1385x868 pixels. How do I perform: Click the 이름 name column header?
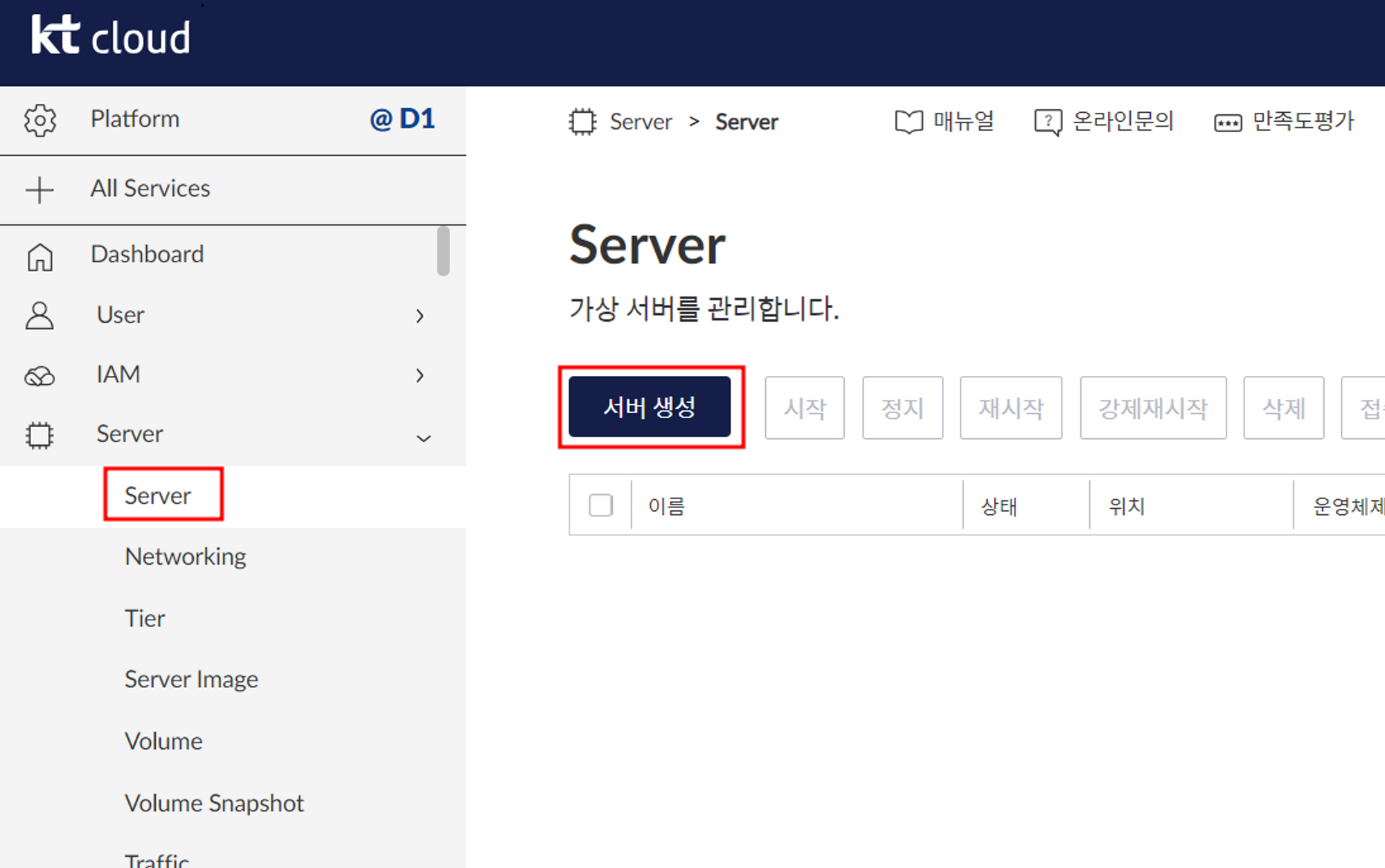666,506
